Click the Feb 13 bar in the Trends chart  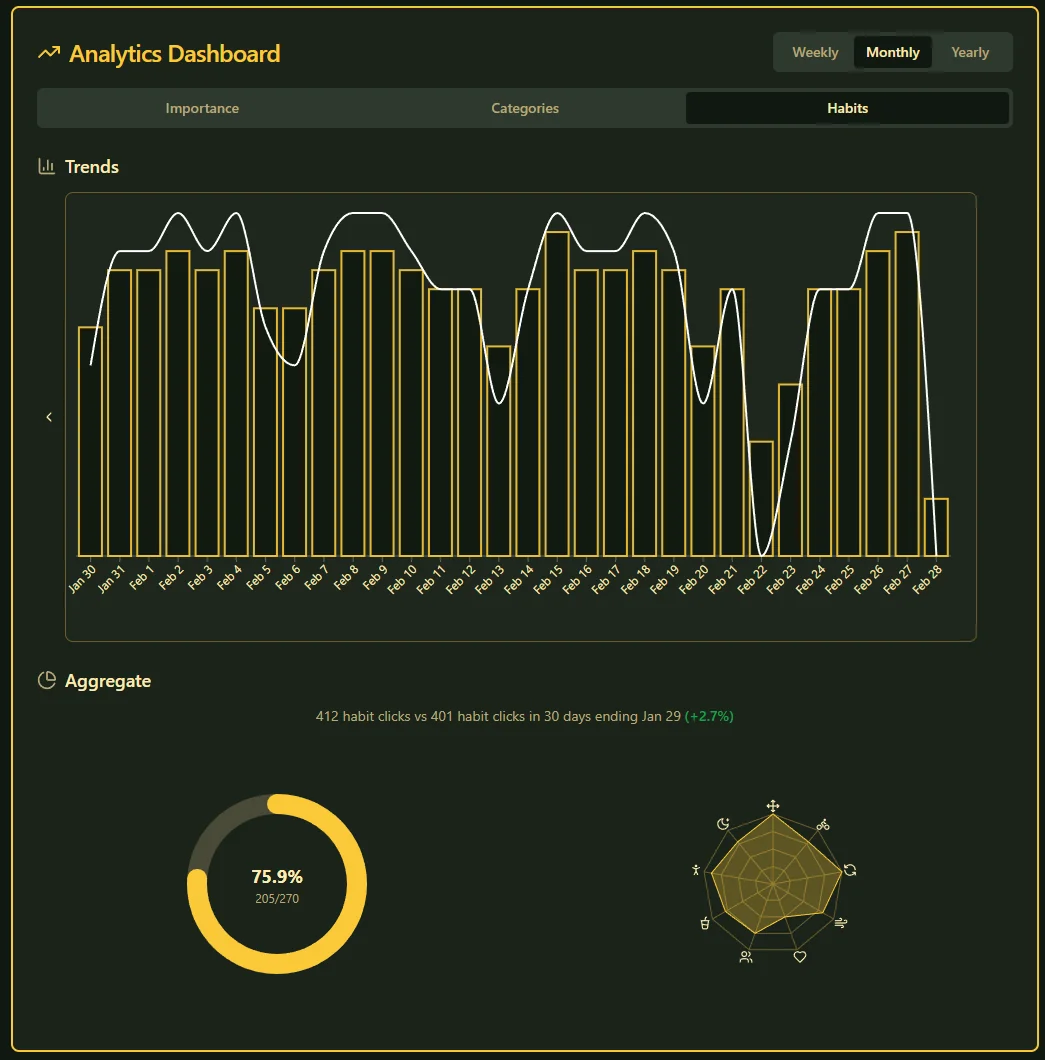point(499,451)
